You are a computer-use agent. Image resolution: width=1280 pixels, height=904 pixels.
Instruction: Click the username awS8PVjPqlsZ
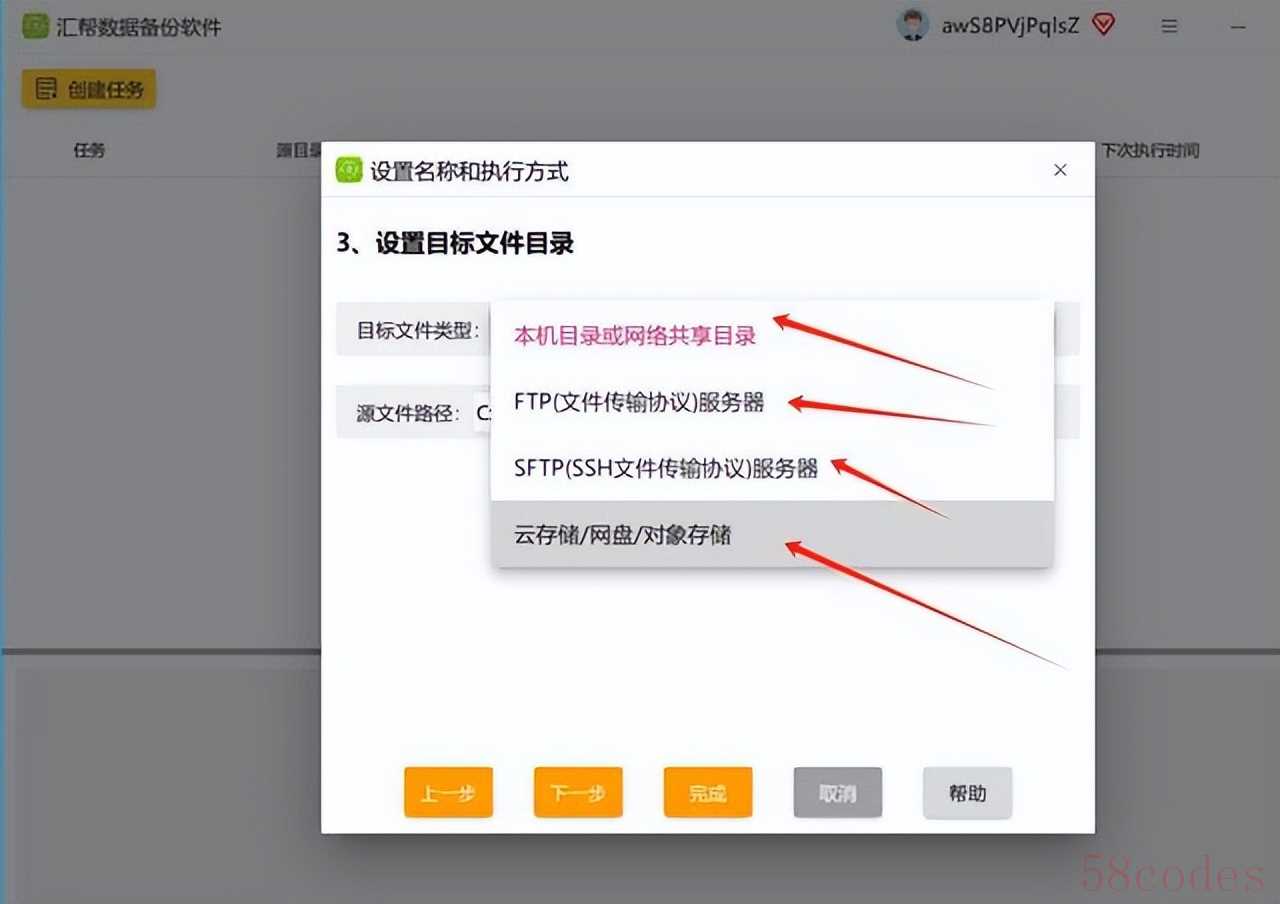(x=1010, y=27)
